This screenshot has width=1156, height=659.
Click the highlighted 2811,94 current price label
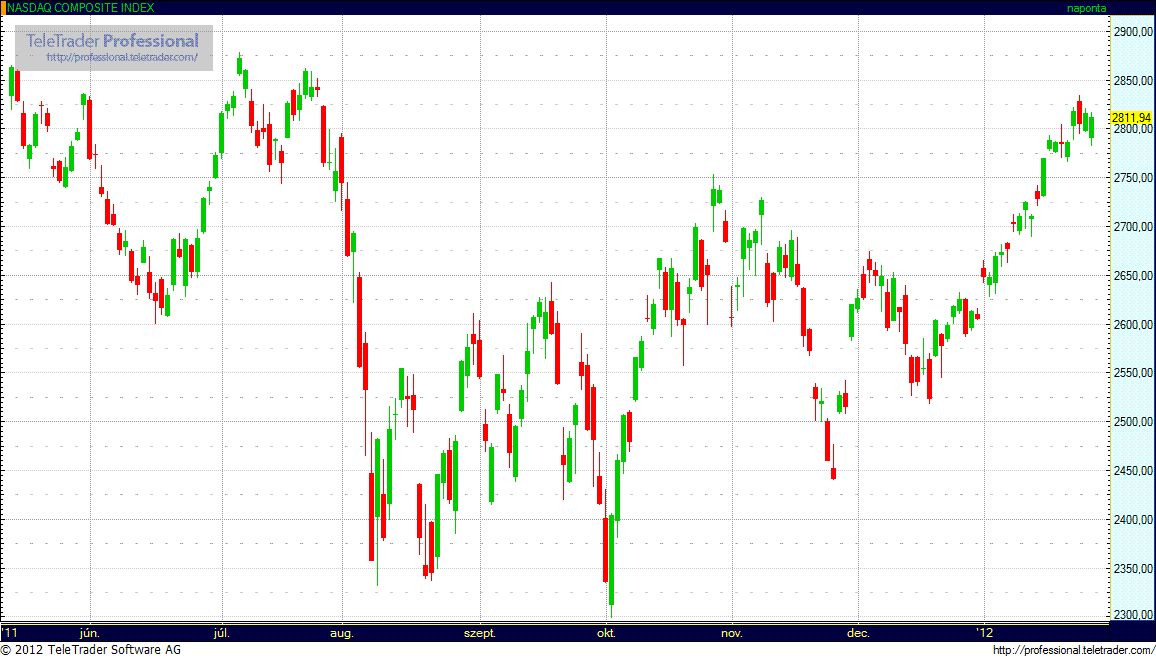coord(1132,118)
